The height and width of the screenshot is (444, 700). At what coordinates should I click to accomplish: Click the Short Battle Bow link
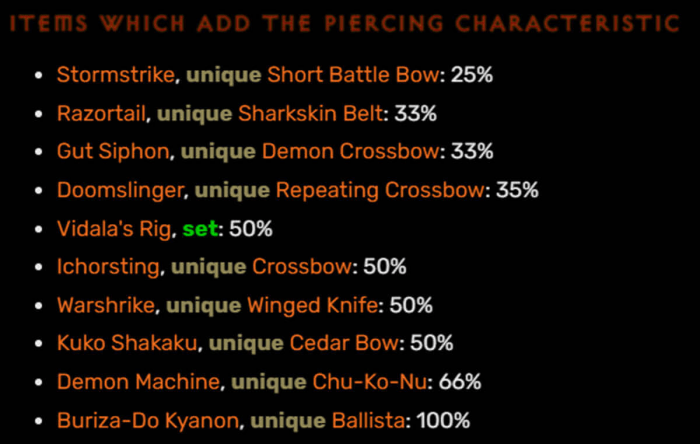point(353,75)
